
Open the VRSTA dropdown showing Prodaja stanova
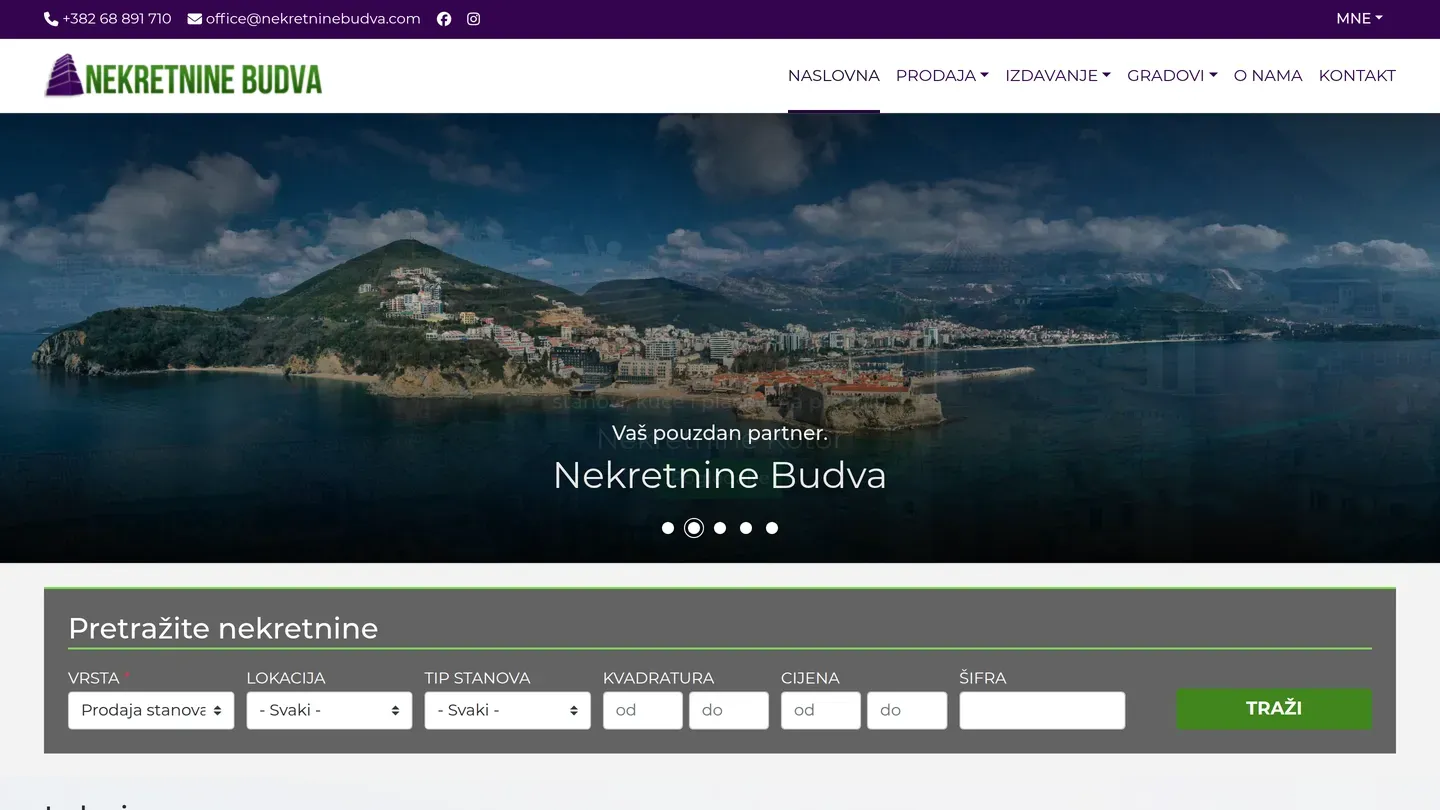coord(151,710)
